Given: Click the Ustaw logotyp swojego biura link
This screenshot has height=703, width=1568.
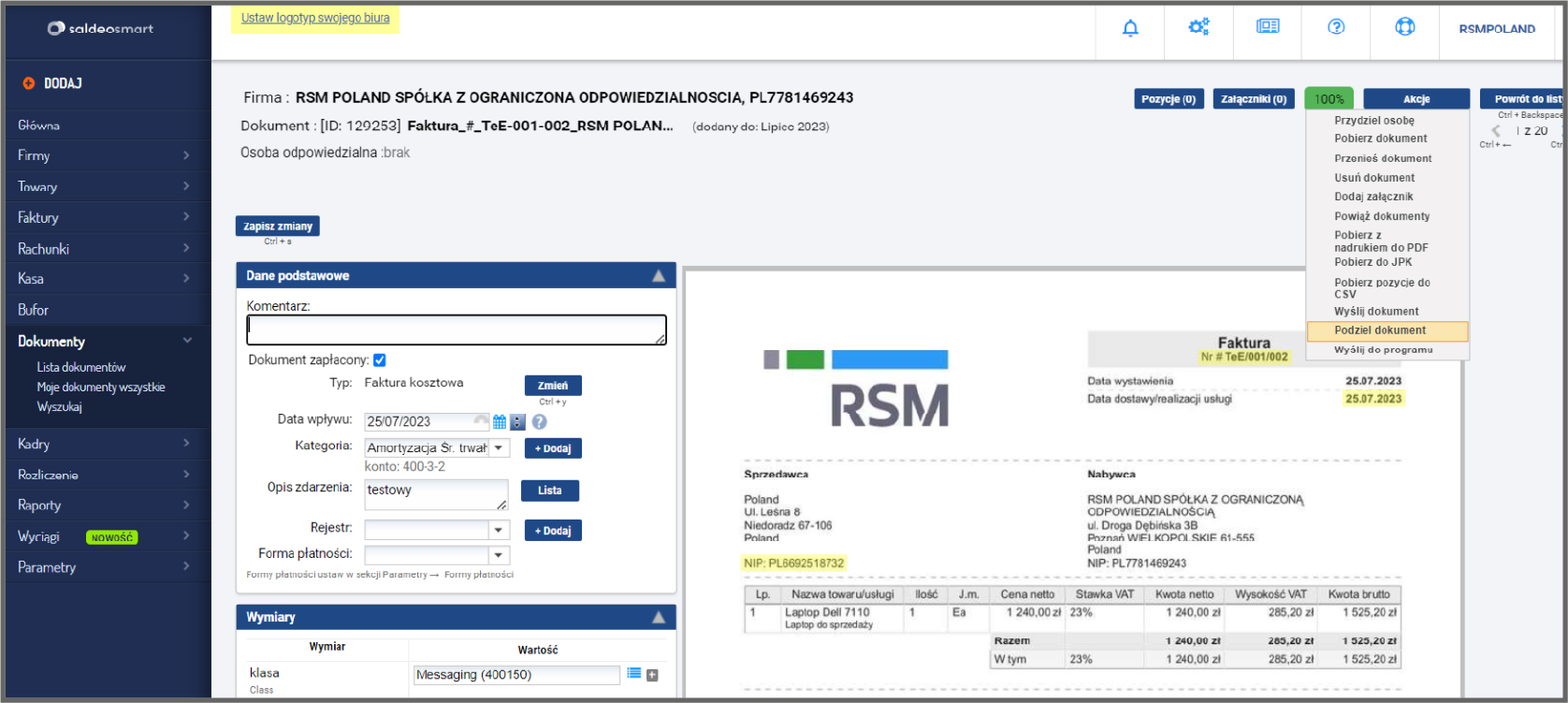Looking at the screenshot, I should click(x=315, y=19).
